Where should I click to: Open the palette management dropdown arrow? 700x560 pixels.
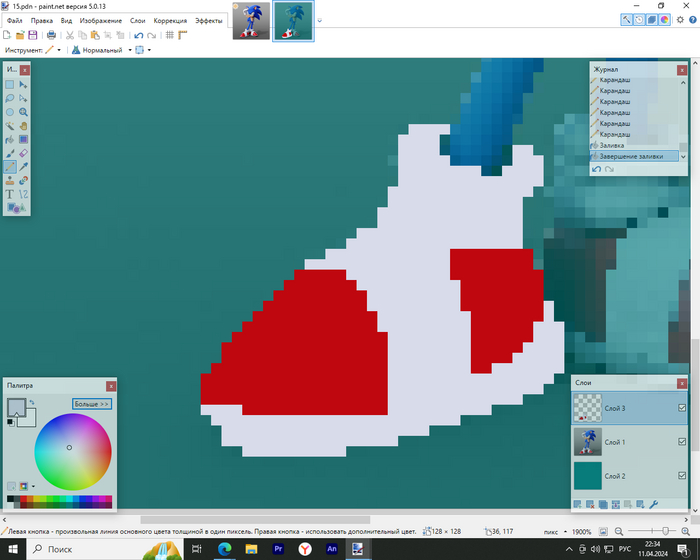coord(33,486)
